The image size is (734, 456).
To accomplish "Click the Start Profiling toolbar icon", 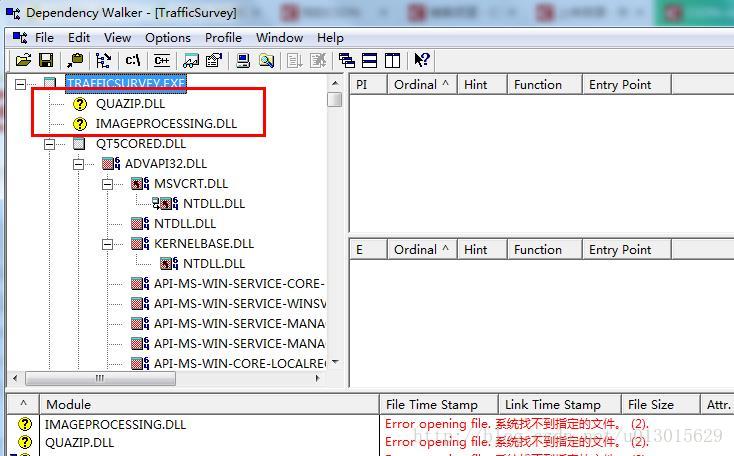I will [294, 60].
